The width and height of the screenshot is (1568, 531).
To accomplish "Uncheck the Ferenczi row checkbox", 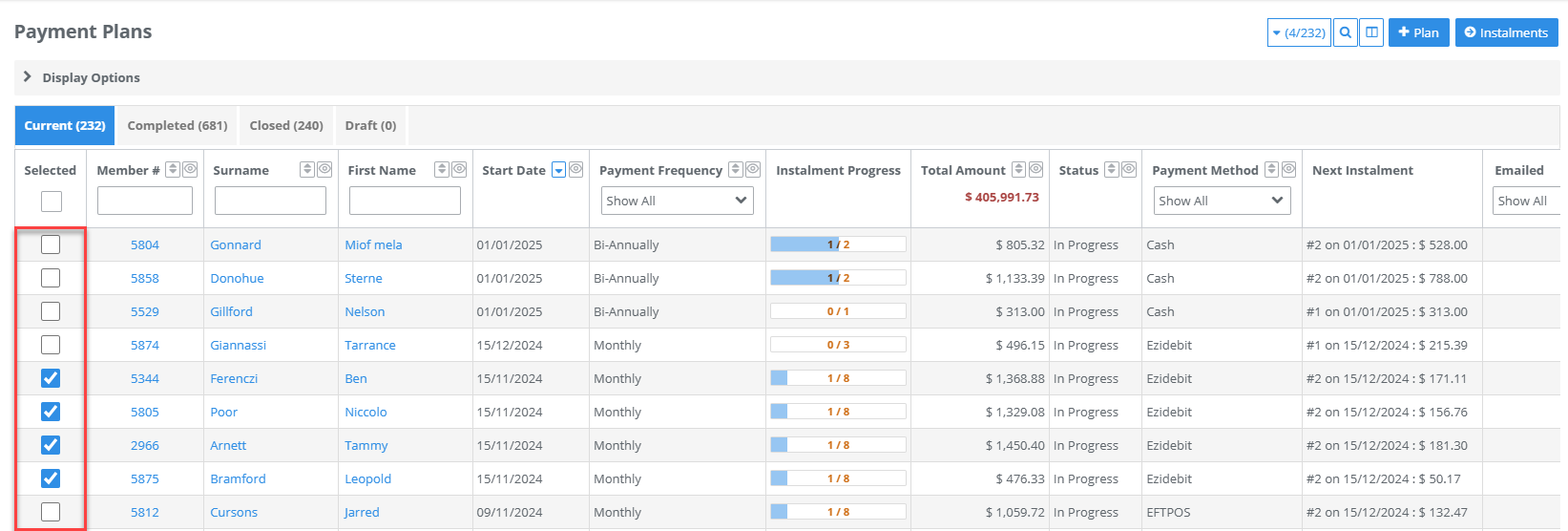I will tap(51, 378).
